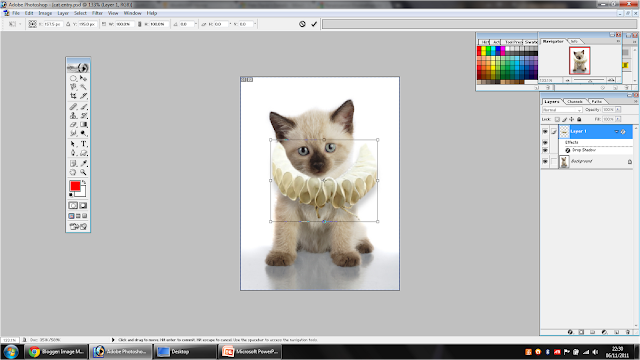Select the Path Selection arrow tool
640x360 pixels.
pos(73,144)
